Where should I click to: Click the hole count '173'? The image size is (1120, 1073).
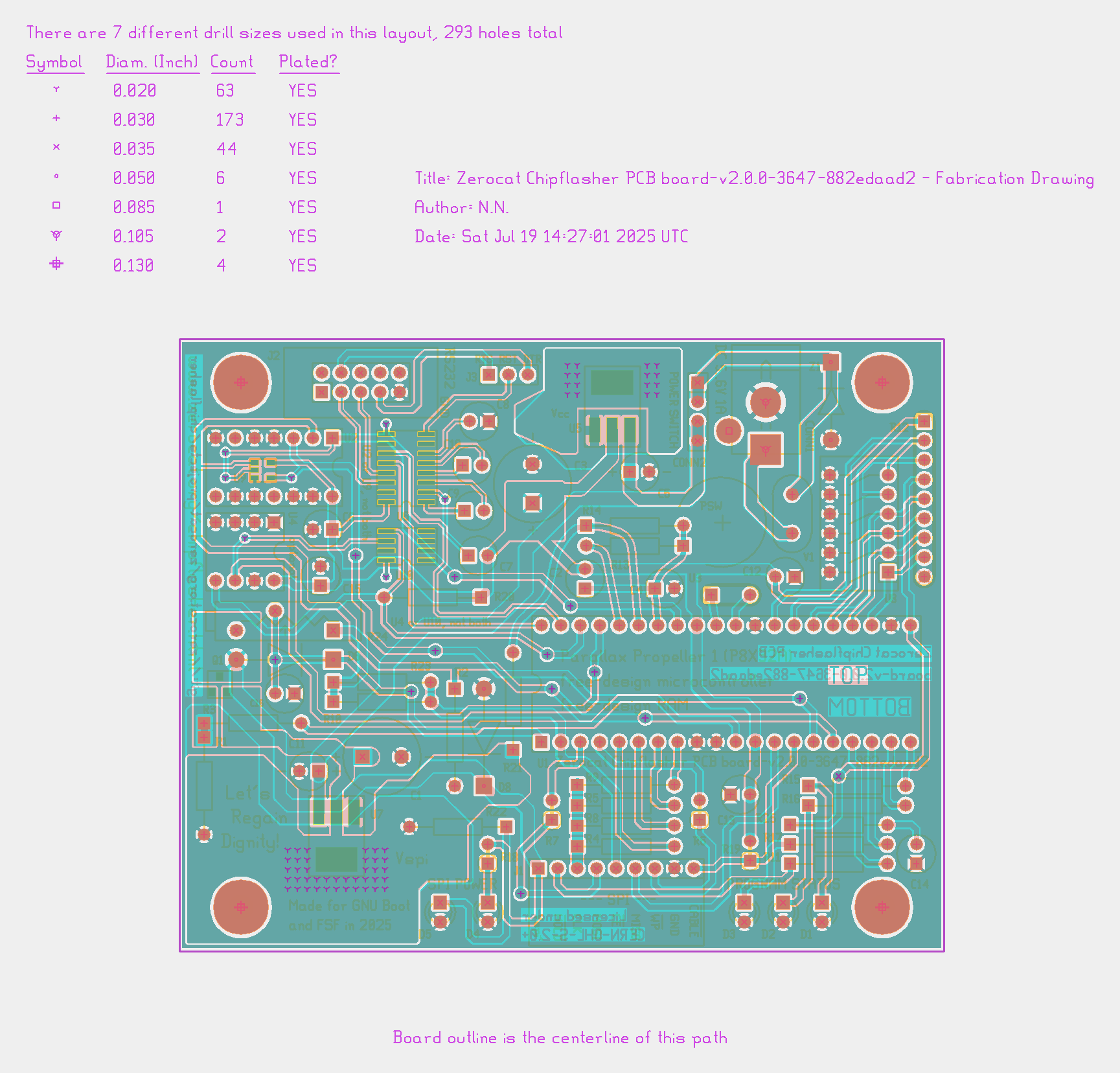tap(230, 120)
